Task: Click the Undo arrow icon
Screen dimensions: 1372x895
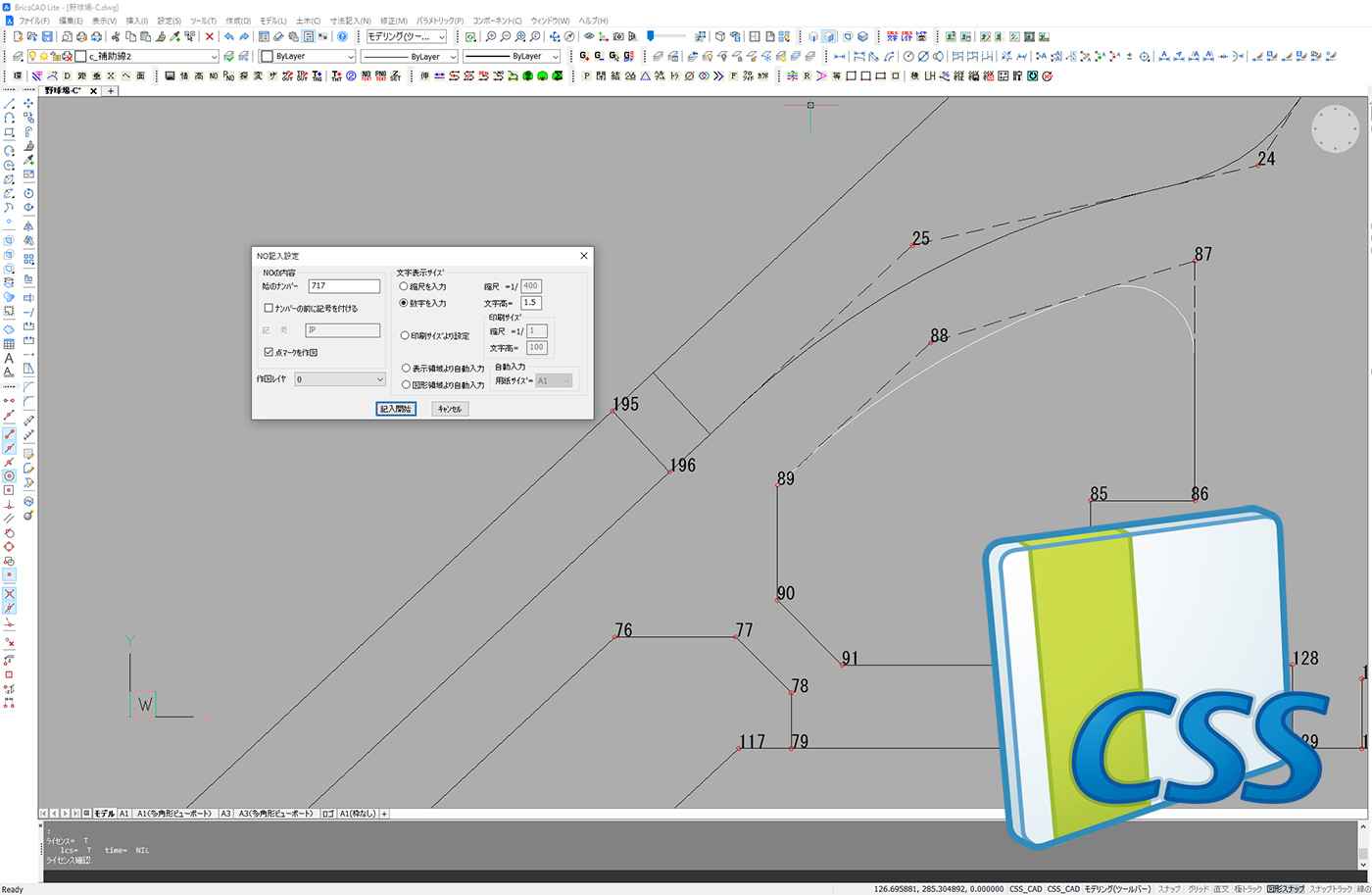Action: coord(228,36)
